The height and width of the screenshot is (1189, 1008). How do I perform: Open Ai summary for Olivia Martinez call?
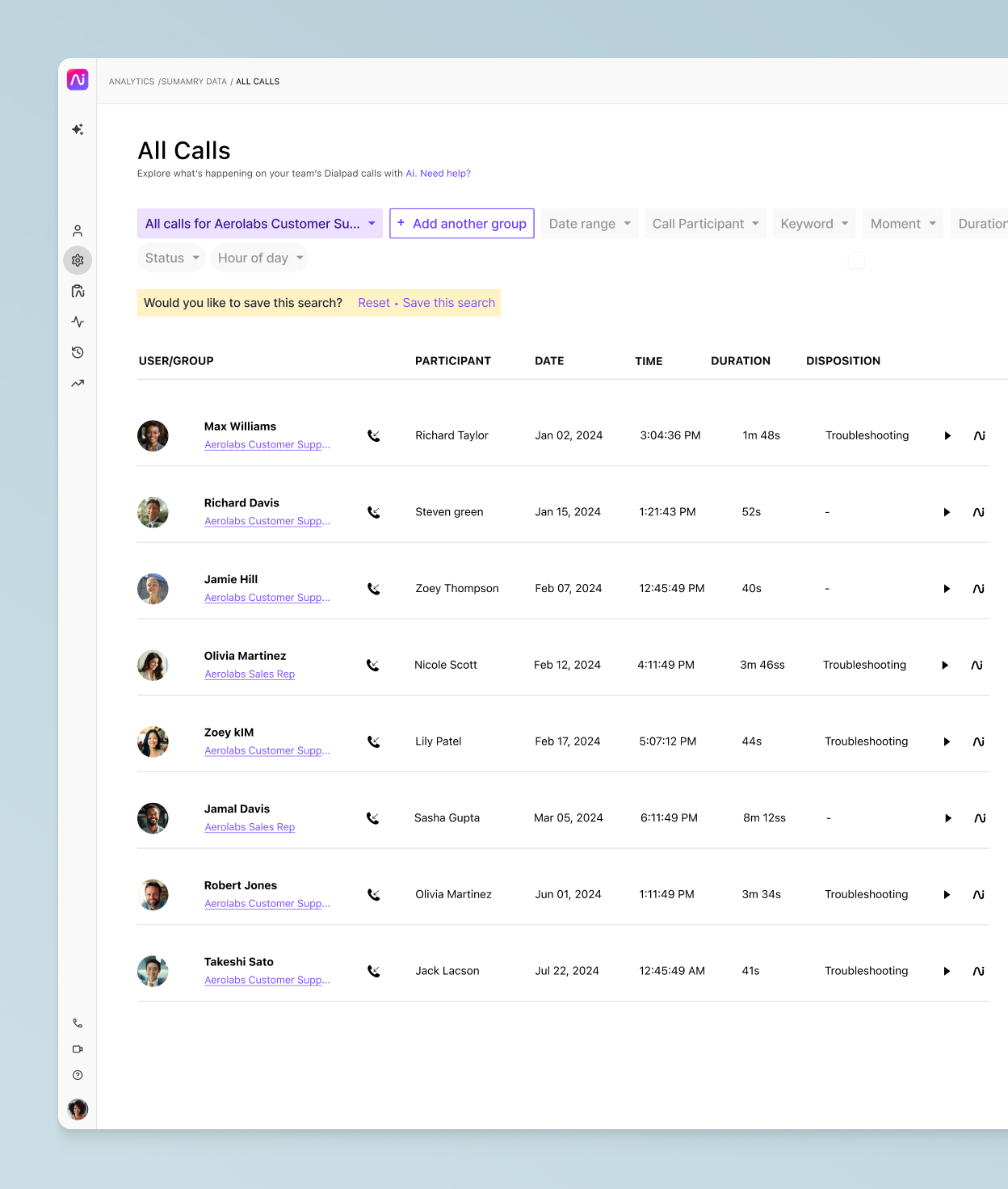pos(977,666)
